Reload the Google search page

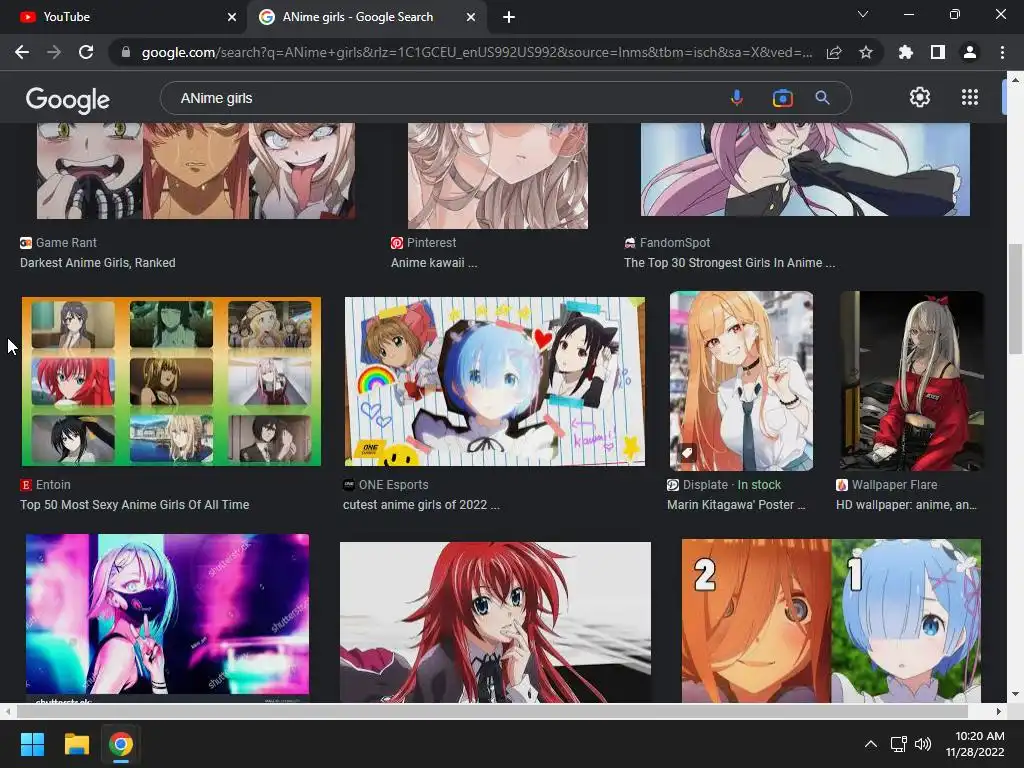tap(86, 52)
